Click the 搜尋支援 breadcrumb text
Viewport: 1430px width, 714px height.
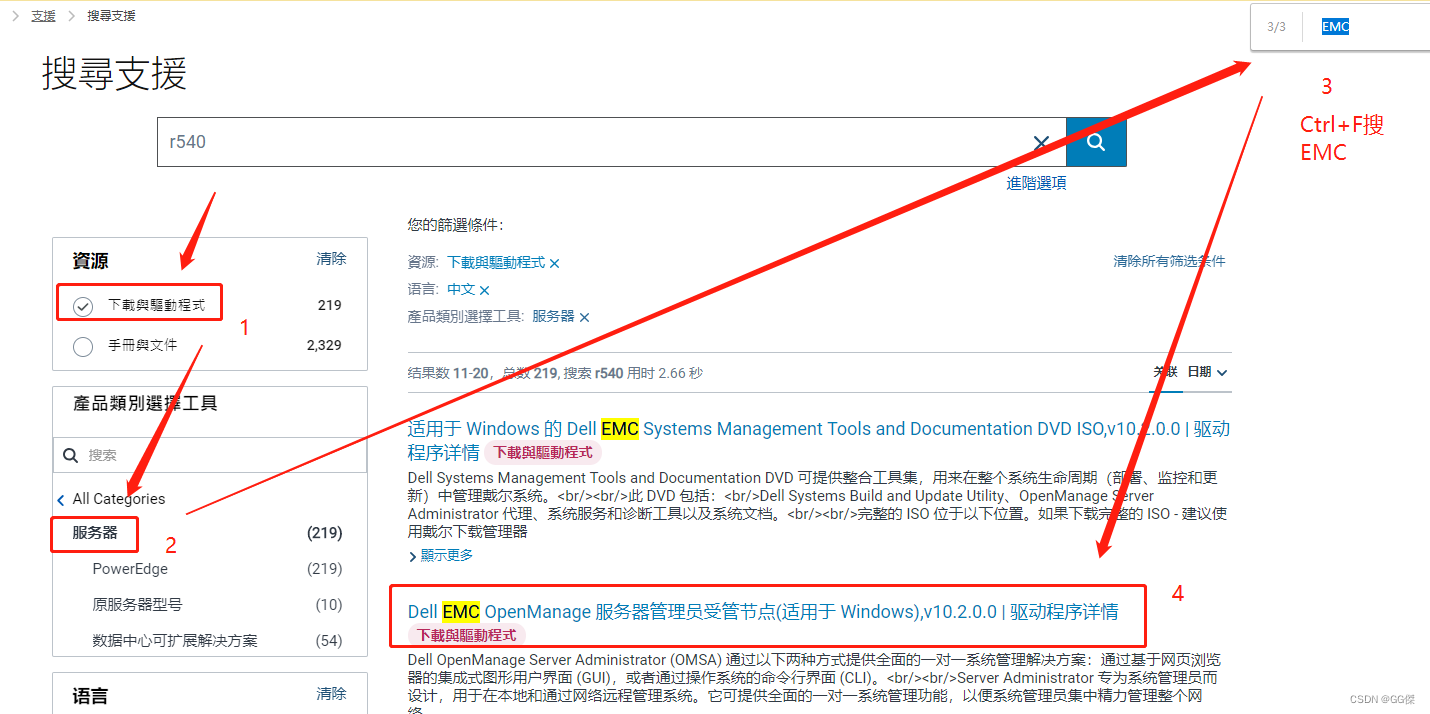(x=111, y=16)
